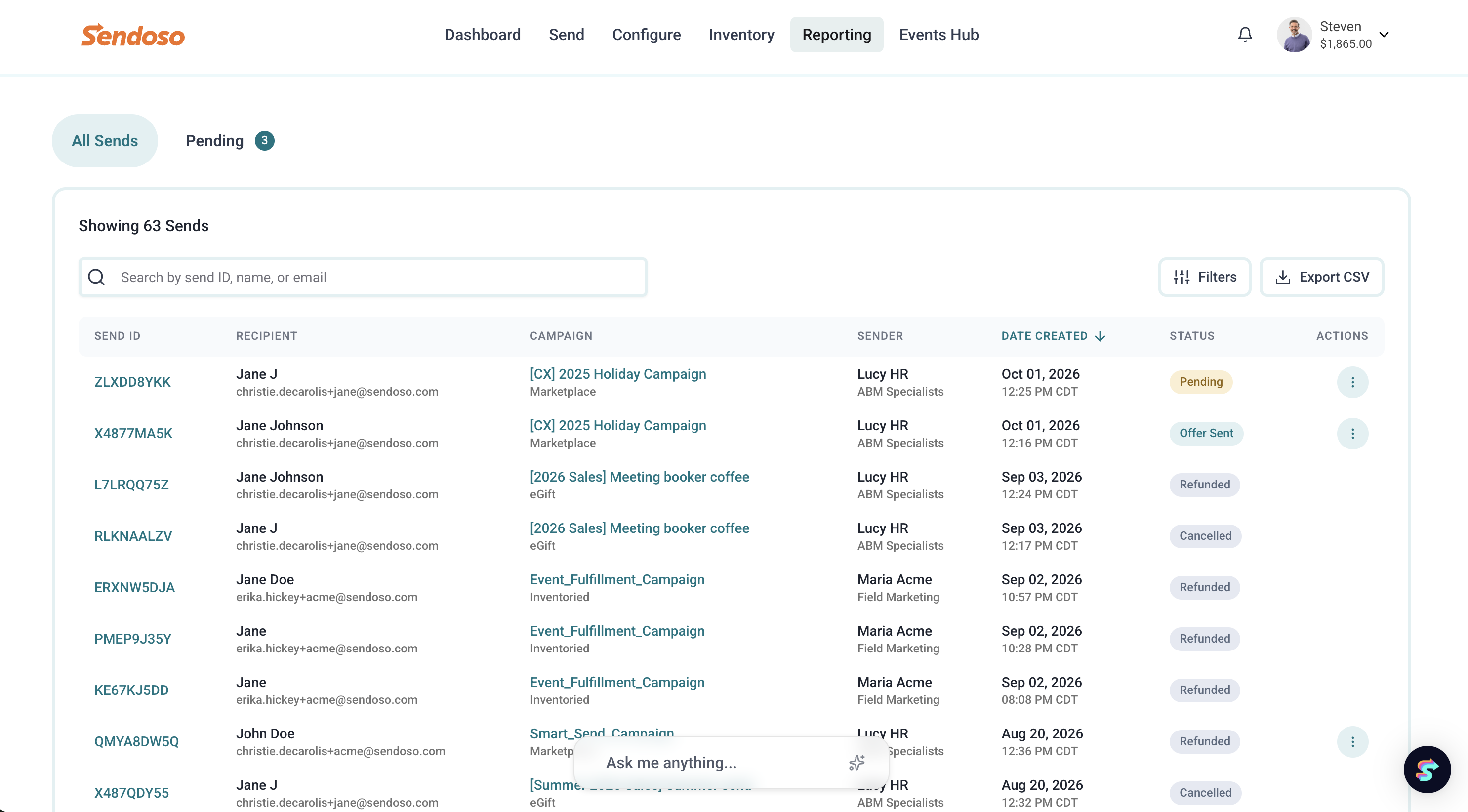Click the Pending count badge 3

tap(264, 141)
